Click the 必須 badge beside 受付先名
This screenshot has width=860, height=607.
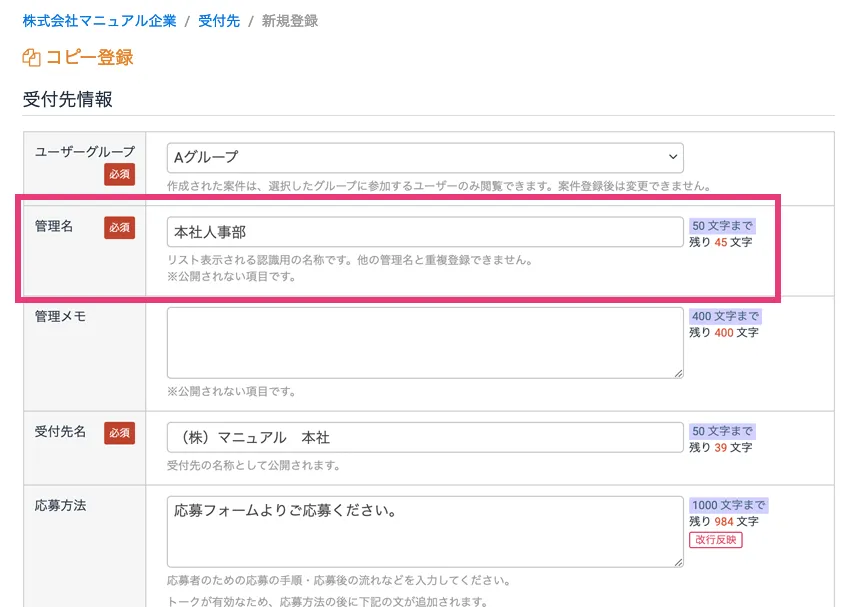(x=119, y=433)
